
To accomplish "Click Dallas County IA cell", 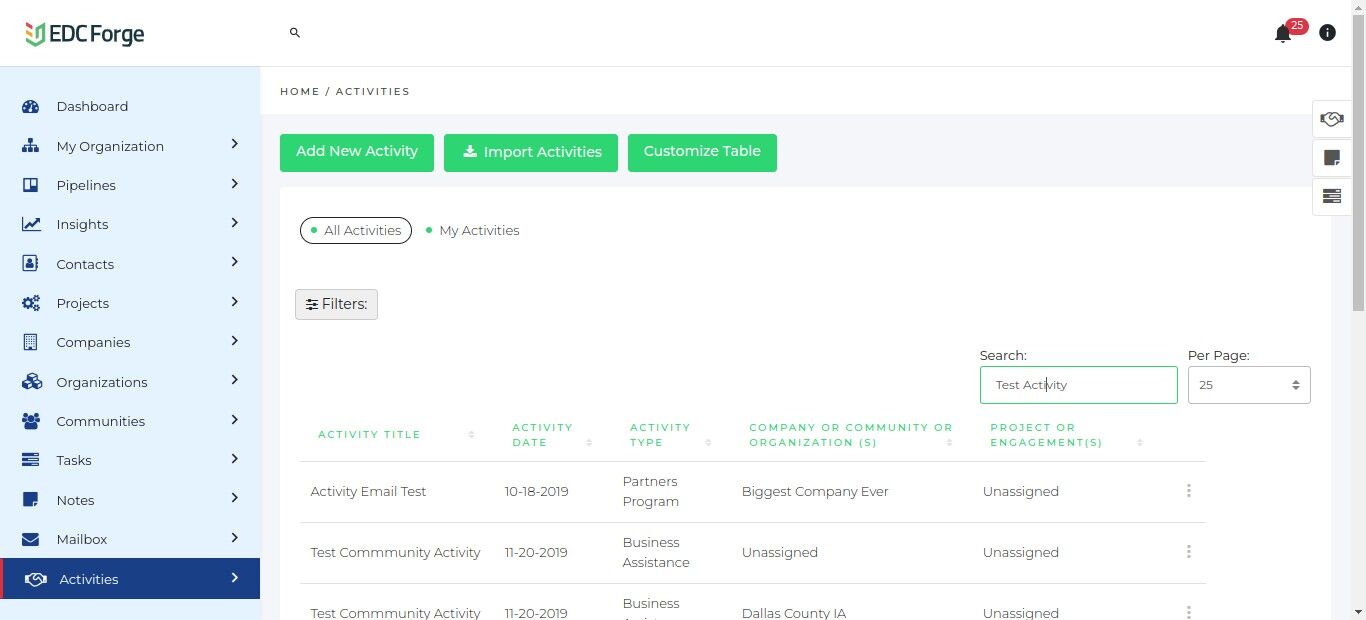I will tap(794, 613).
